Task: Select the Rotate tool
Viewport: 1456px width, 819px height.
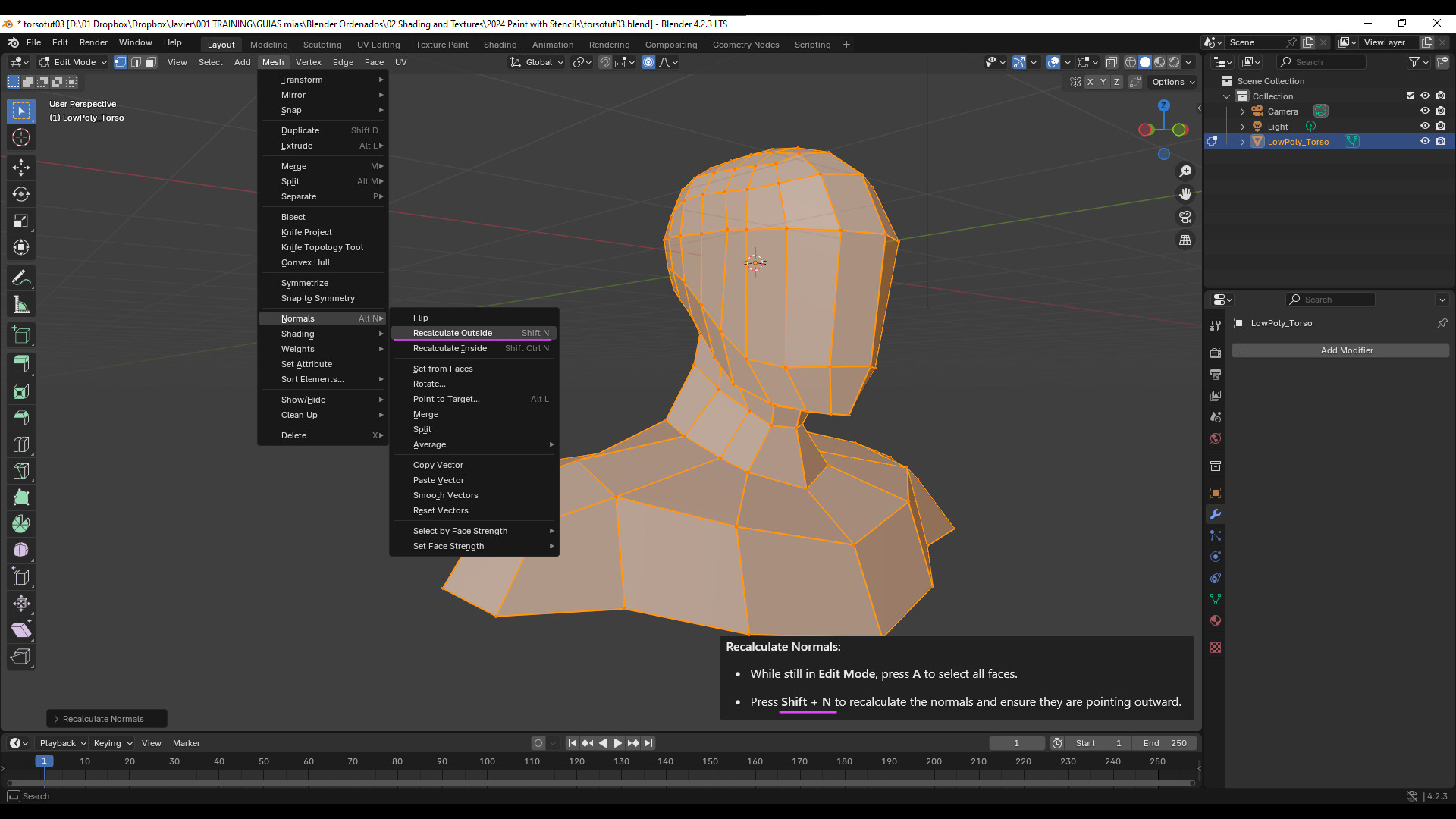Action: coord(21,194)
